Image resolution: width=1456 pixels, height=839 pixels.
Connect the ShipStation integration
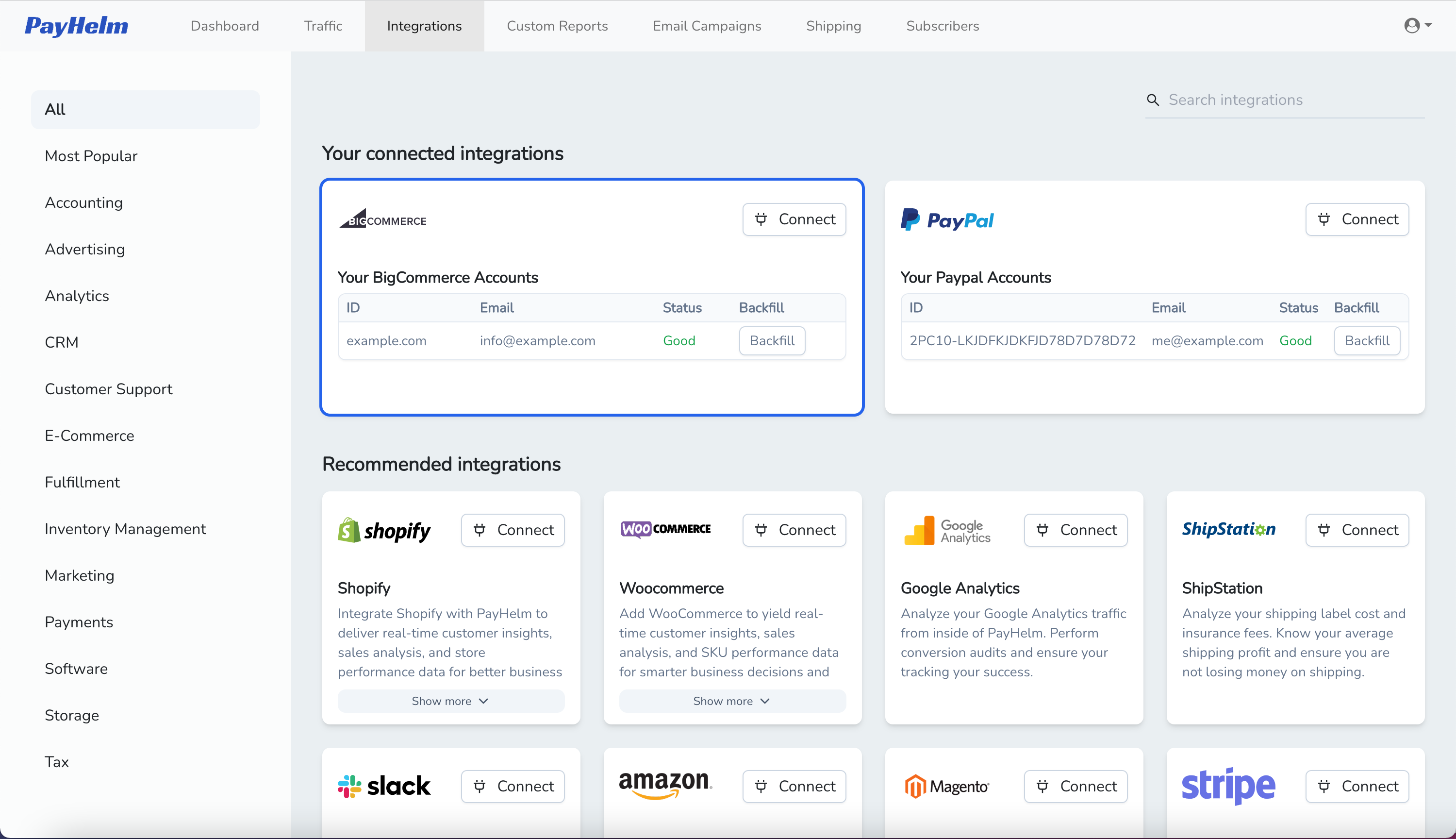coord(1357,530)
